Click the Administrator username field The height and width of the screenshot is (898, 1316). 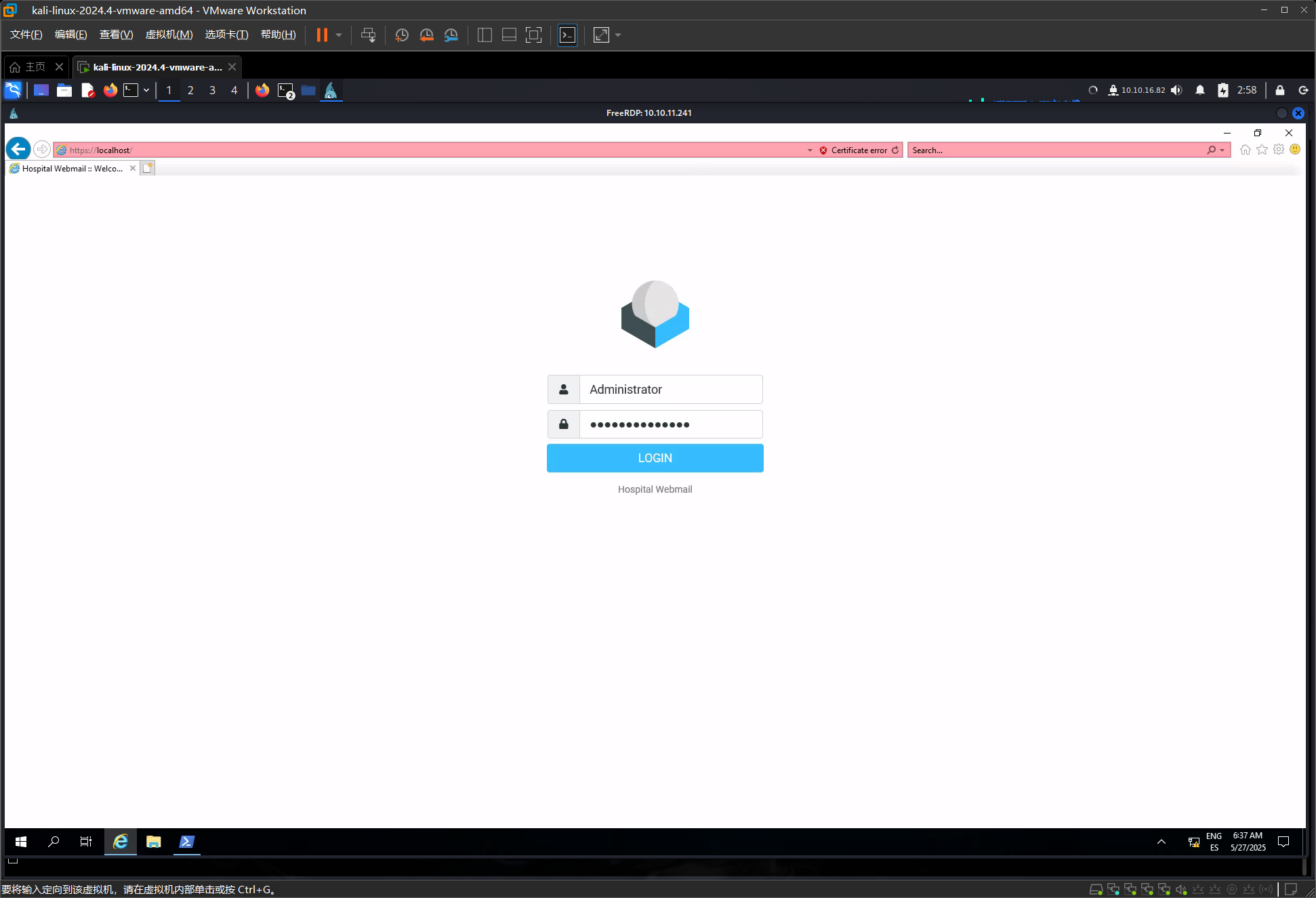(x=671, y=390)
